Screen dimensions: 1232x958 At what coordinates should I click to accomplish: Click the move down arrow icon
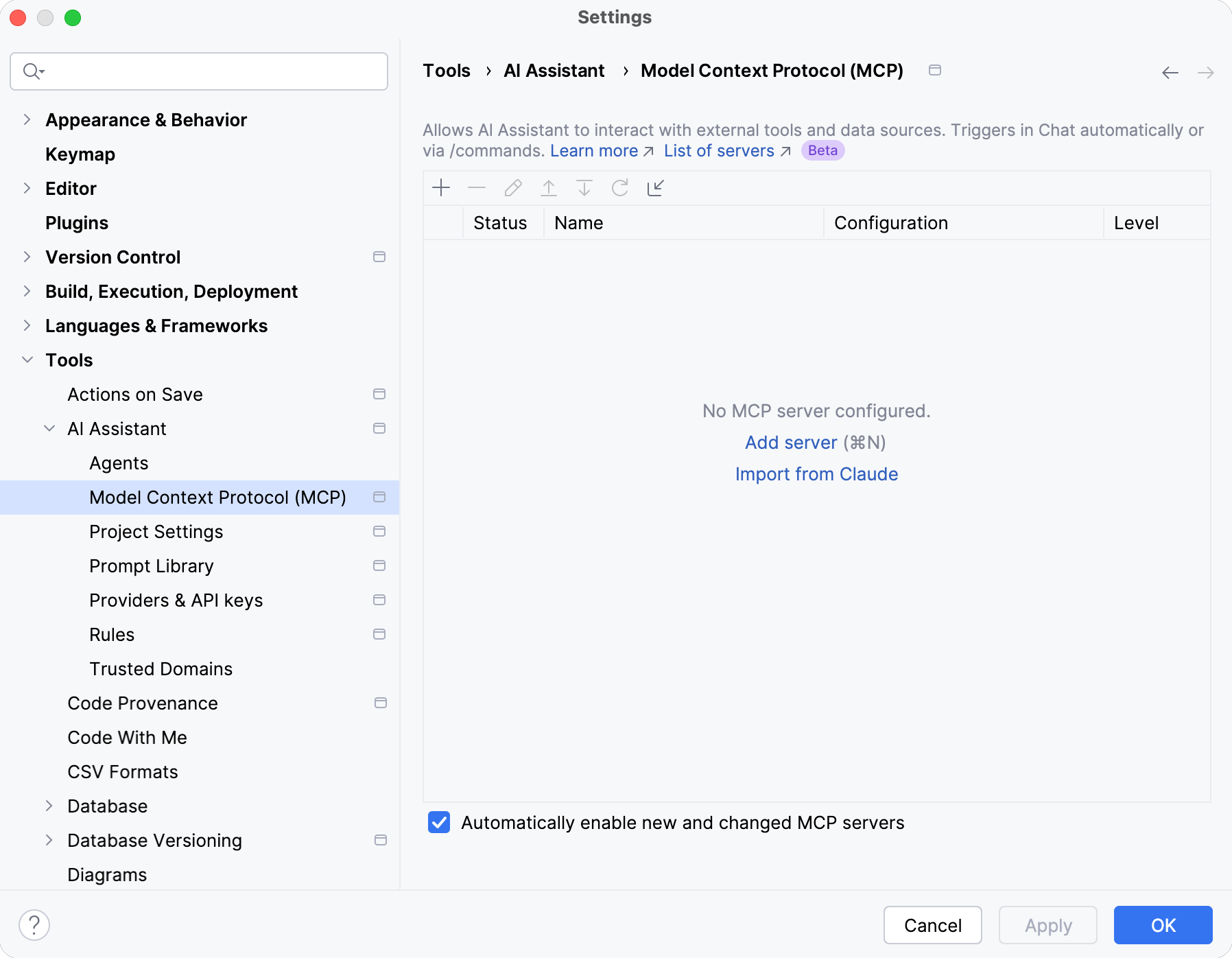click(x=584, y=187)
